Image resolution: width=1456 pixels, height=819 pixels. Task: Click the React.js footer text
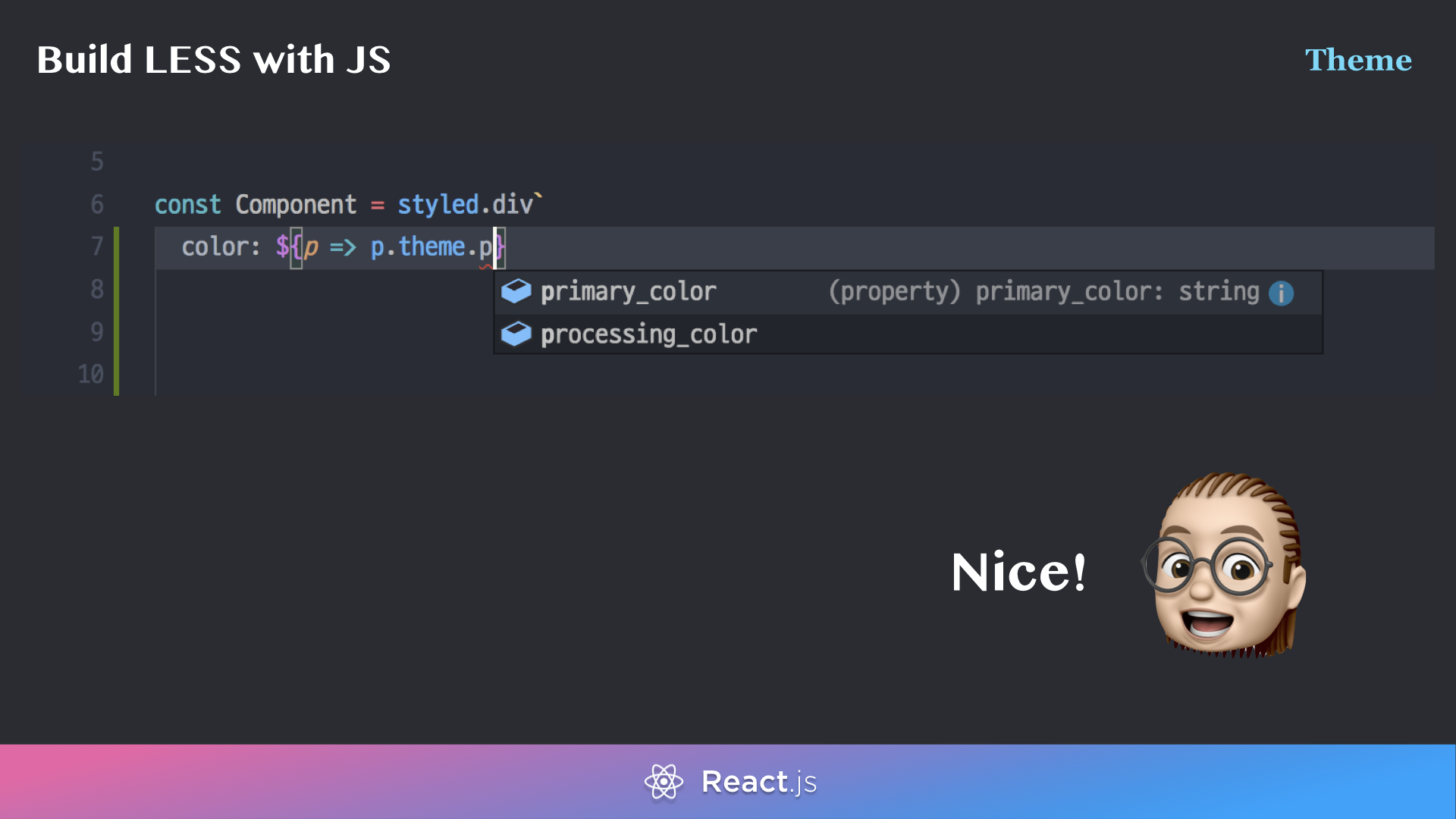(758, 781)
